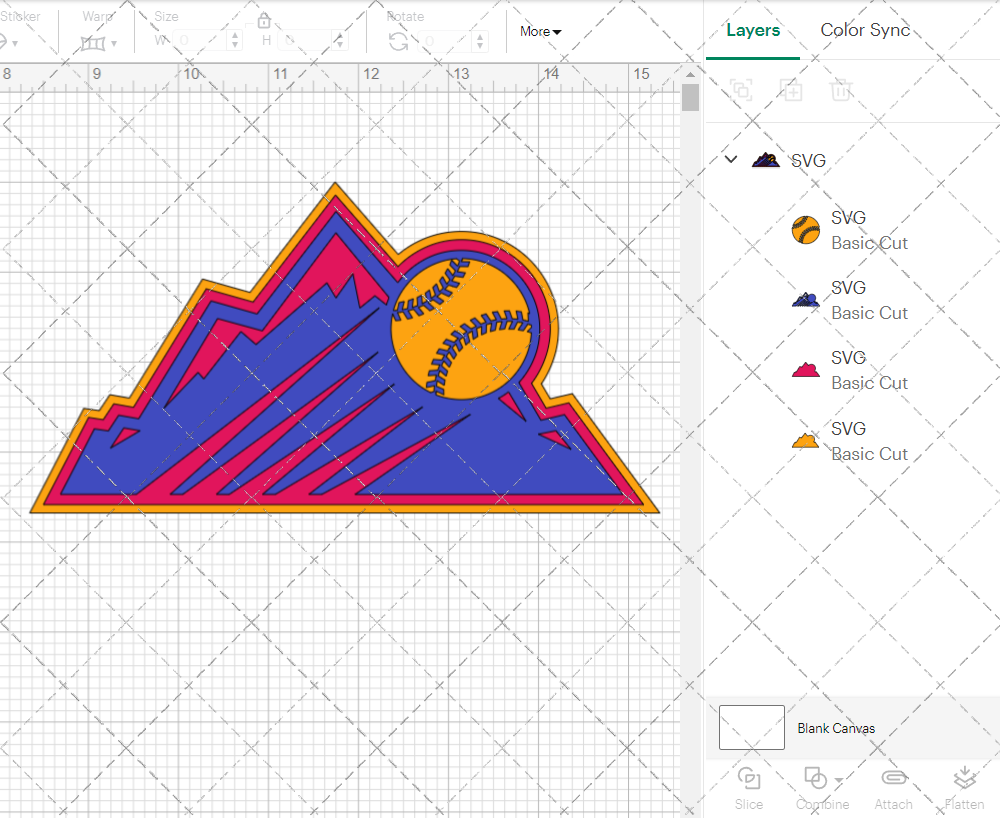Viewport: 1000px width, 818px height.
Task: Open the More dropdown menu
Action: pos(540,31)
